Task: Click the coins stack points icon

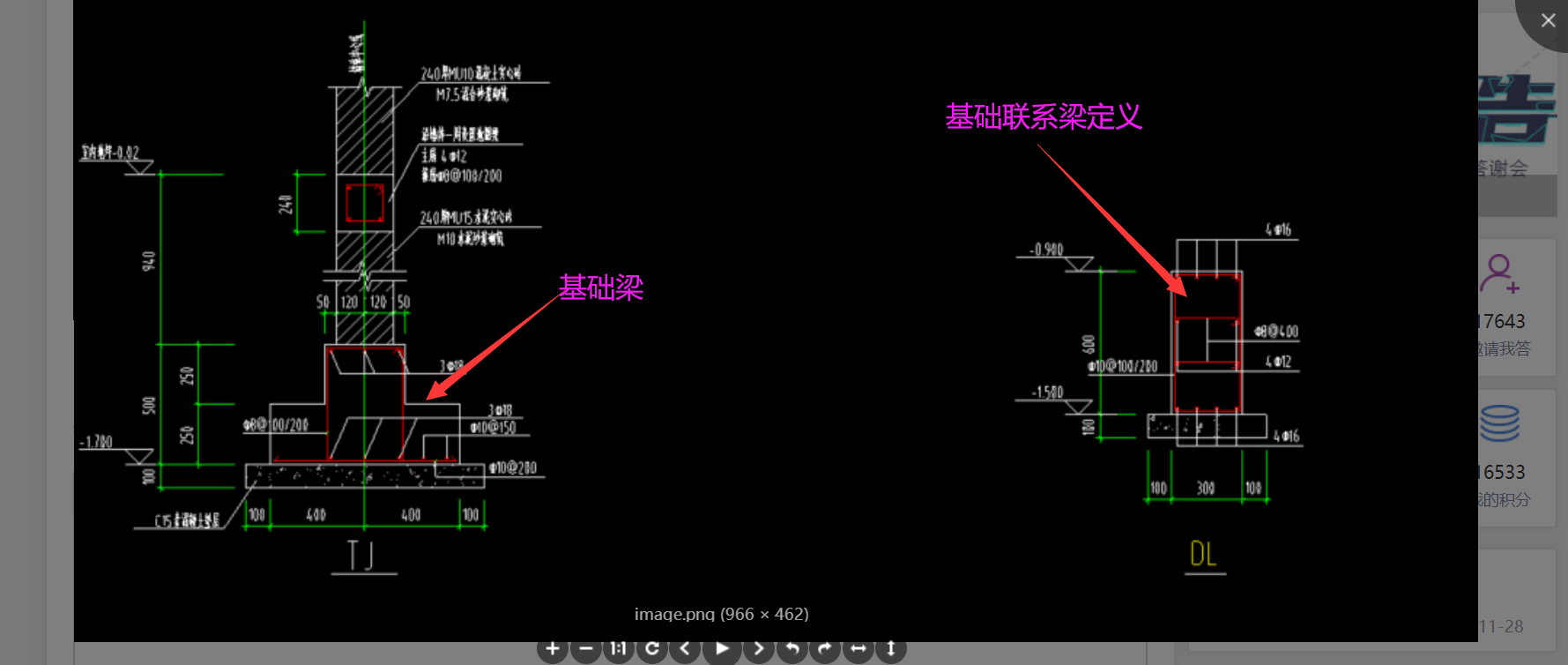Action: pos(1499,423)
